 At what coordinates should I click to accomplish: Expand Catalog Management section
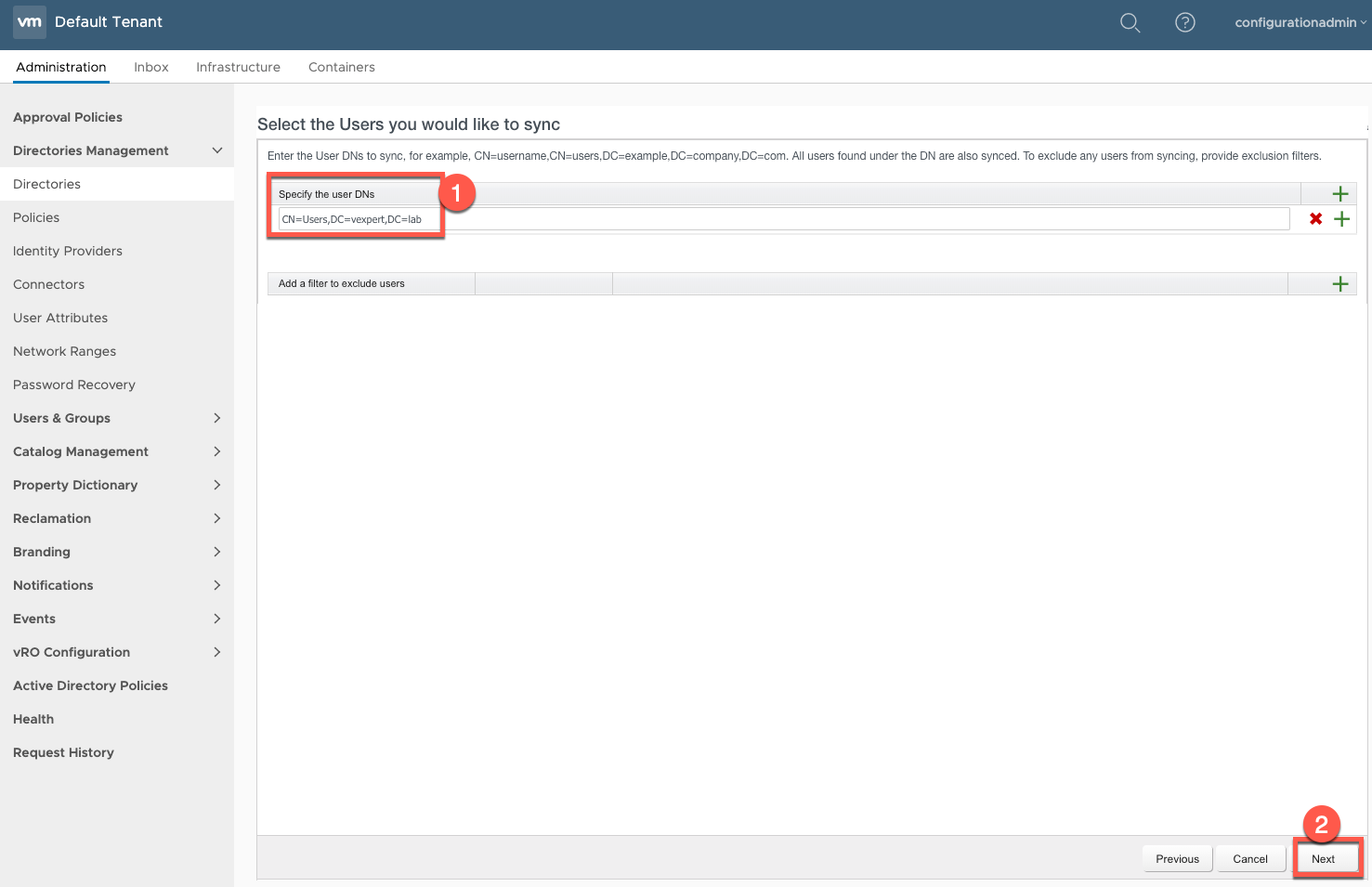(x=217, y=451)
